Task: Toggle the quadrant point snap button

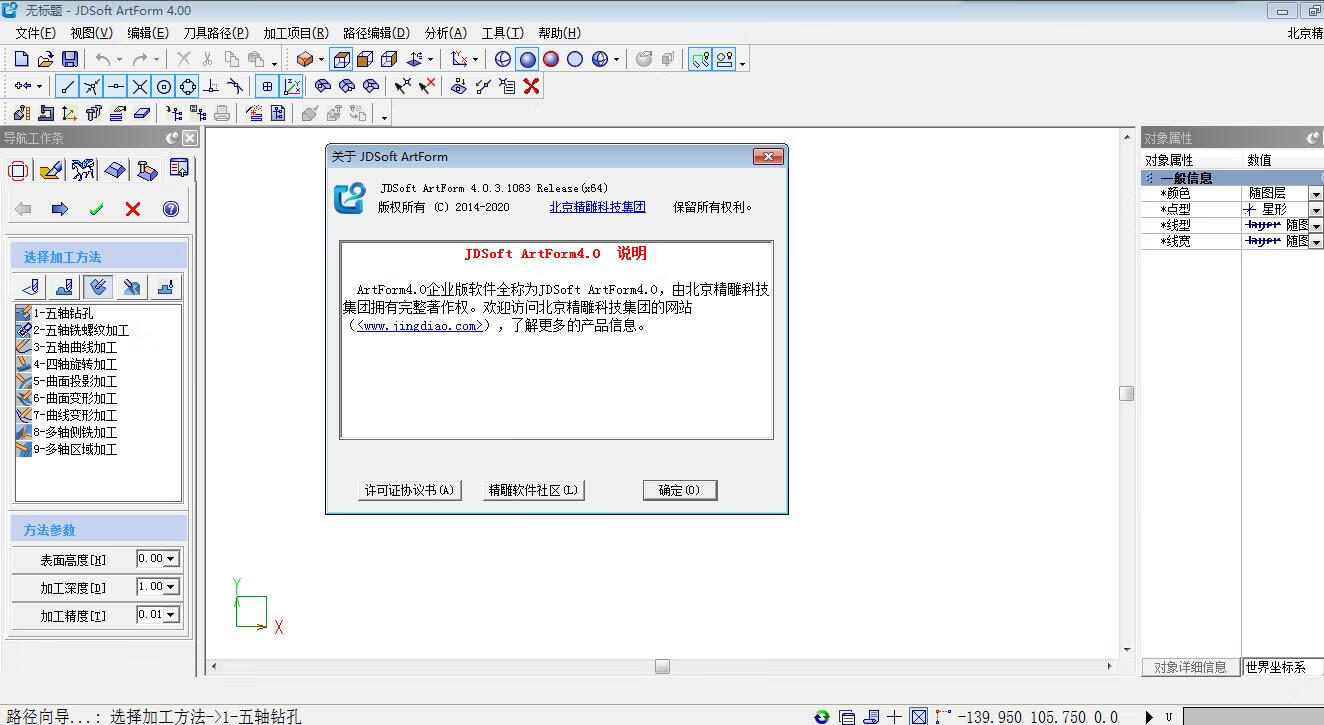Action: click(x=188, y=86)
